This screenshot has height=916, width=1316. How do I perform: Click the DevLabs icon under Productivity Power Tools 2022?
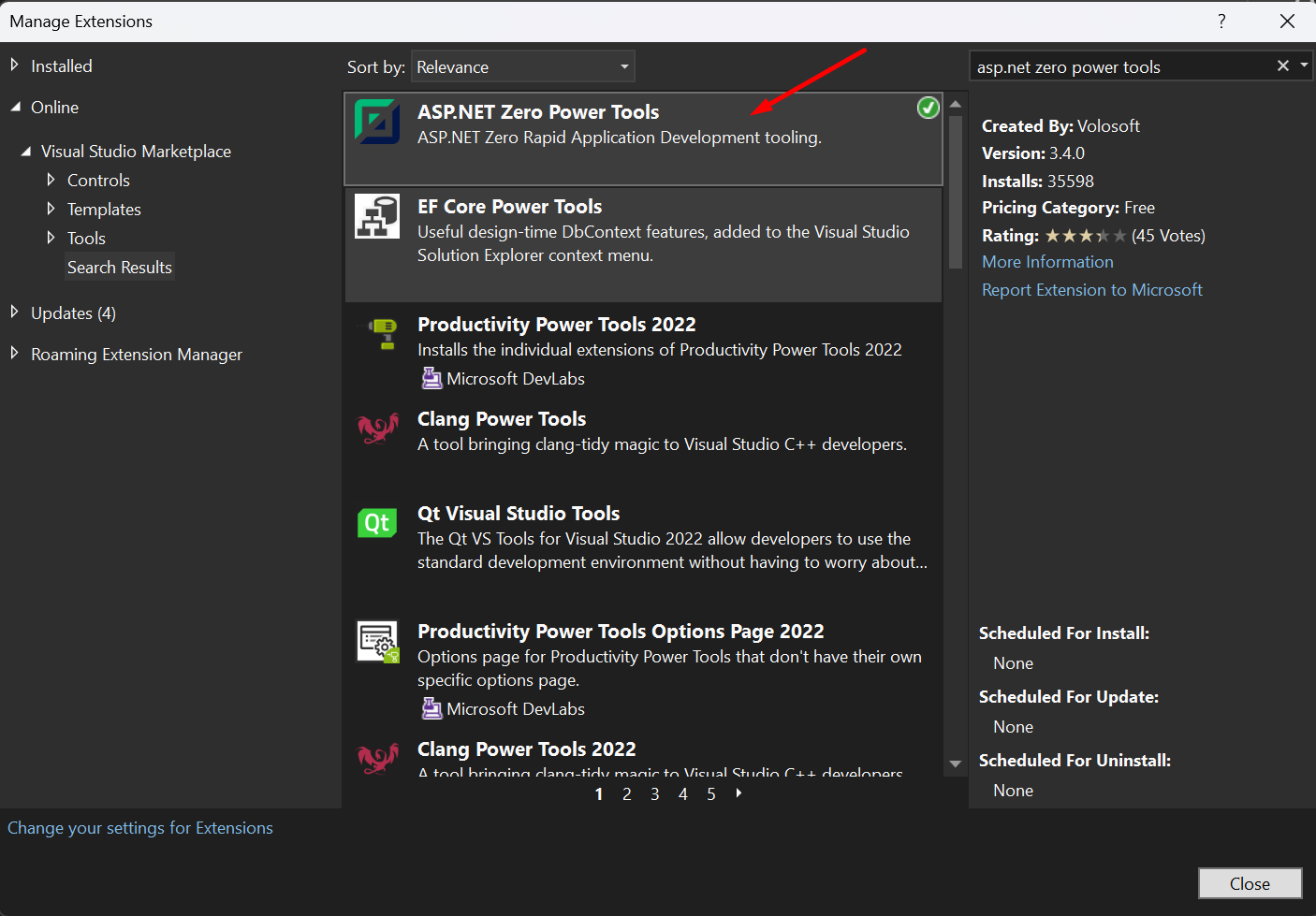pyautogui.click(x=431, y=378)
